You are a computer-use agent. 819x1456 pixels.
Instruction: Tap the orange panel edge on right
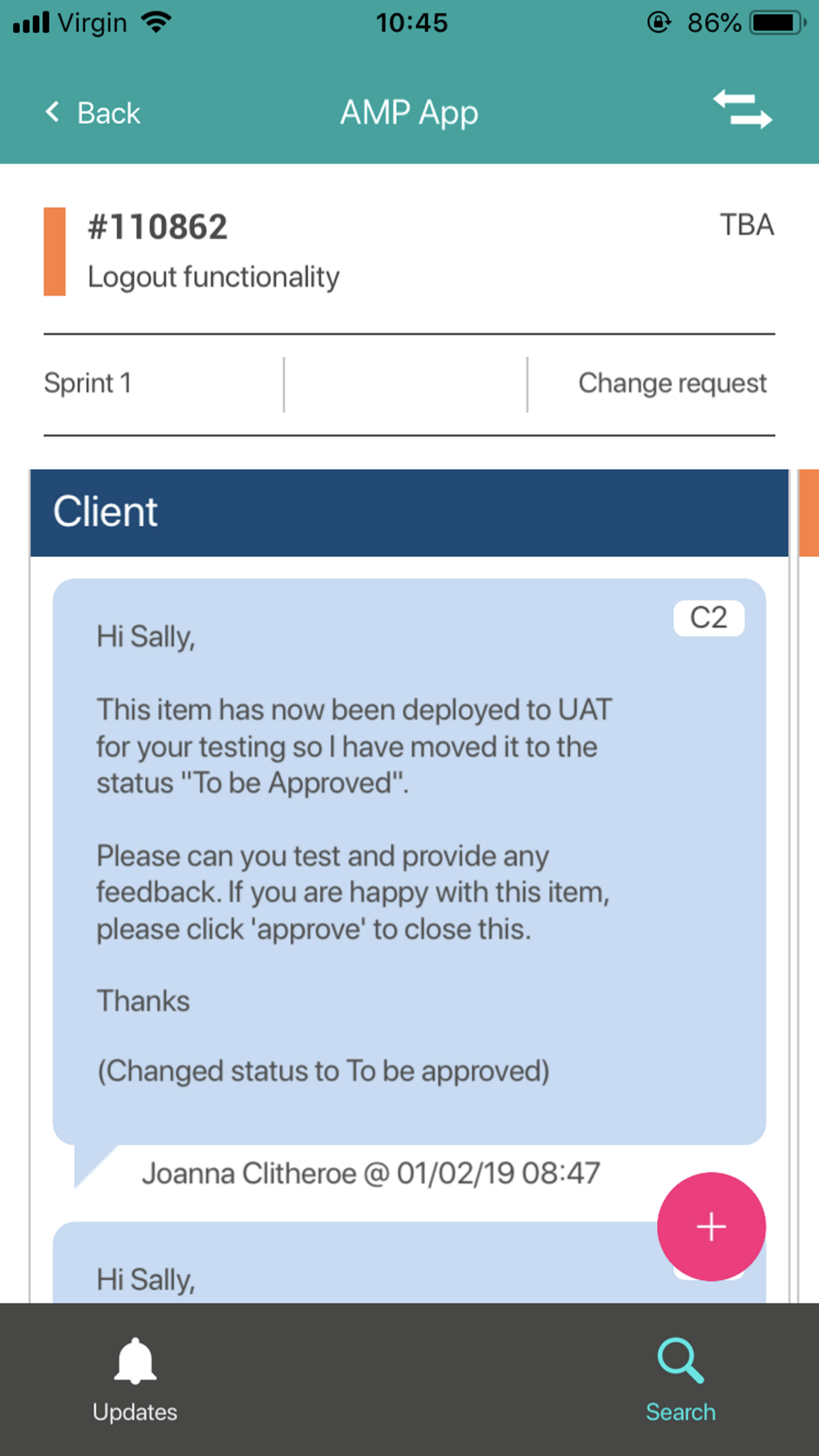click(x=808, y=513)
